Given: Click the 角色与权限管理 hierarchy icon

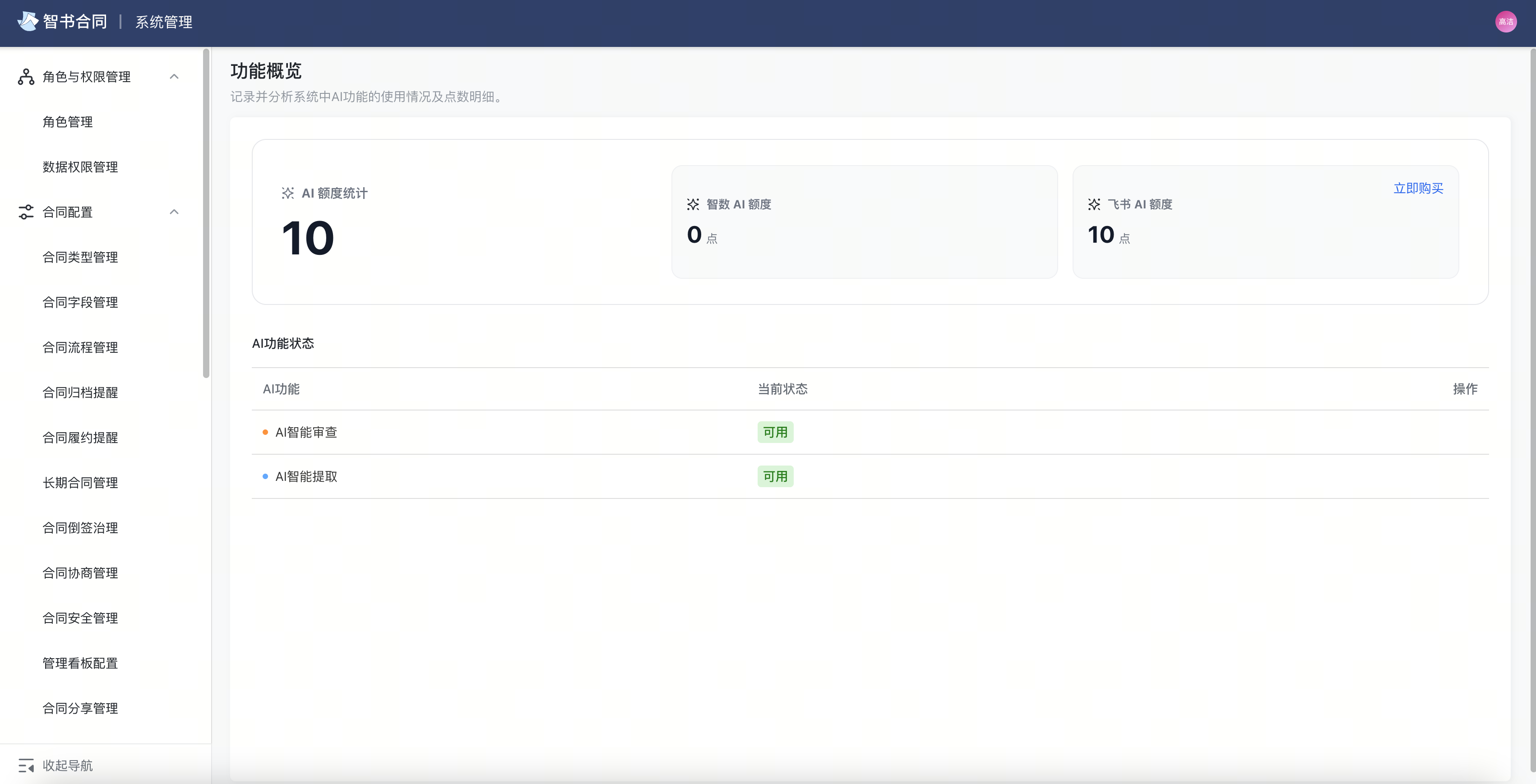Looking at the screenshot, I should pyautogui.click(x=26, y=77).
